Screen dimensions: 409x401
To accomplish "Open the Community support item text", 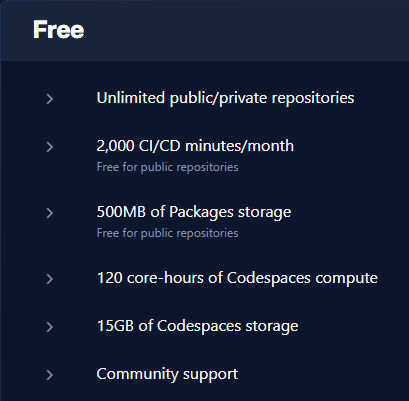I will point(167,374).
